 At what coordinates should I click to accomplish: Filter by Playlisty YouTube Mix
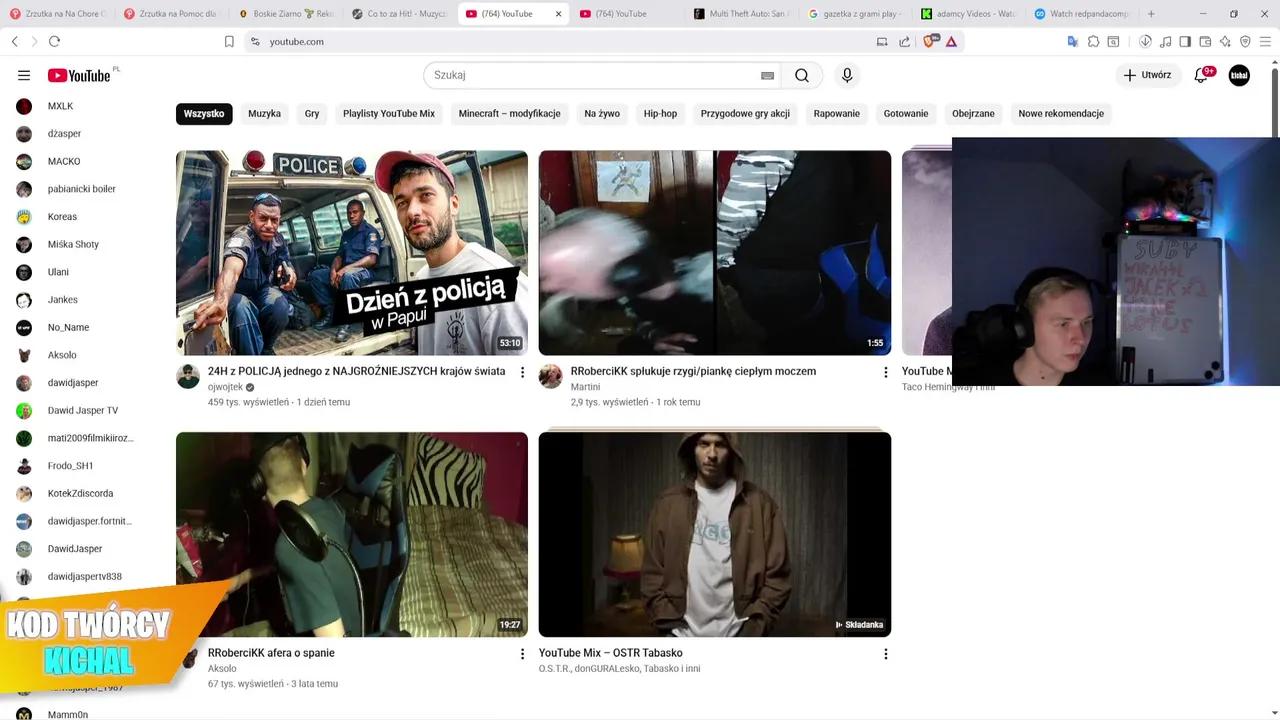[x=389, y=114]
